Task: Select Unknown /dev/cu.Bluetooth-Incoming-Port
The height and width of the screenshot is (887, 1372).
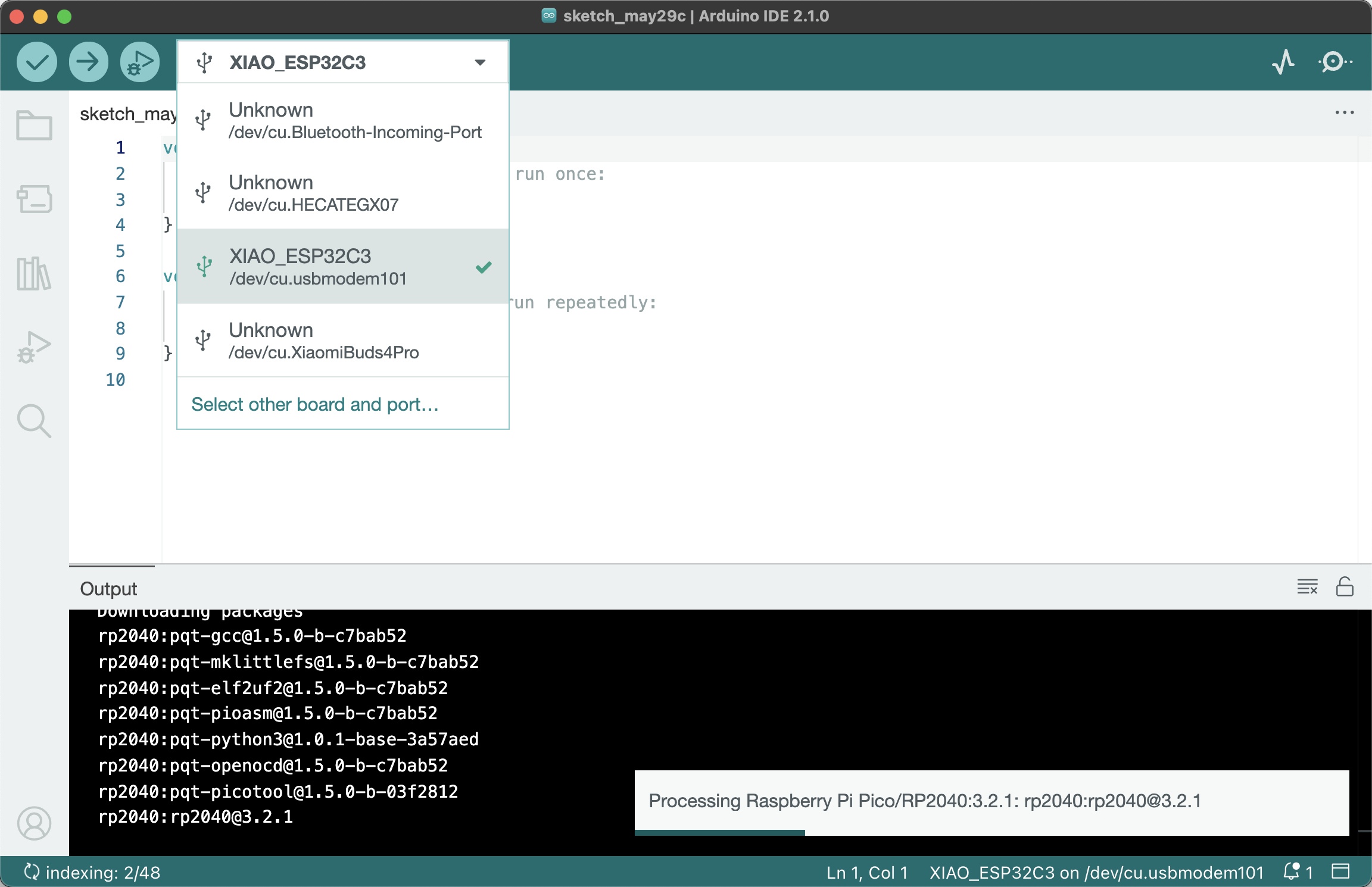Action: (343, 120)
